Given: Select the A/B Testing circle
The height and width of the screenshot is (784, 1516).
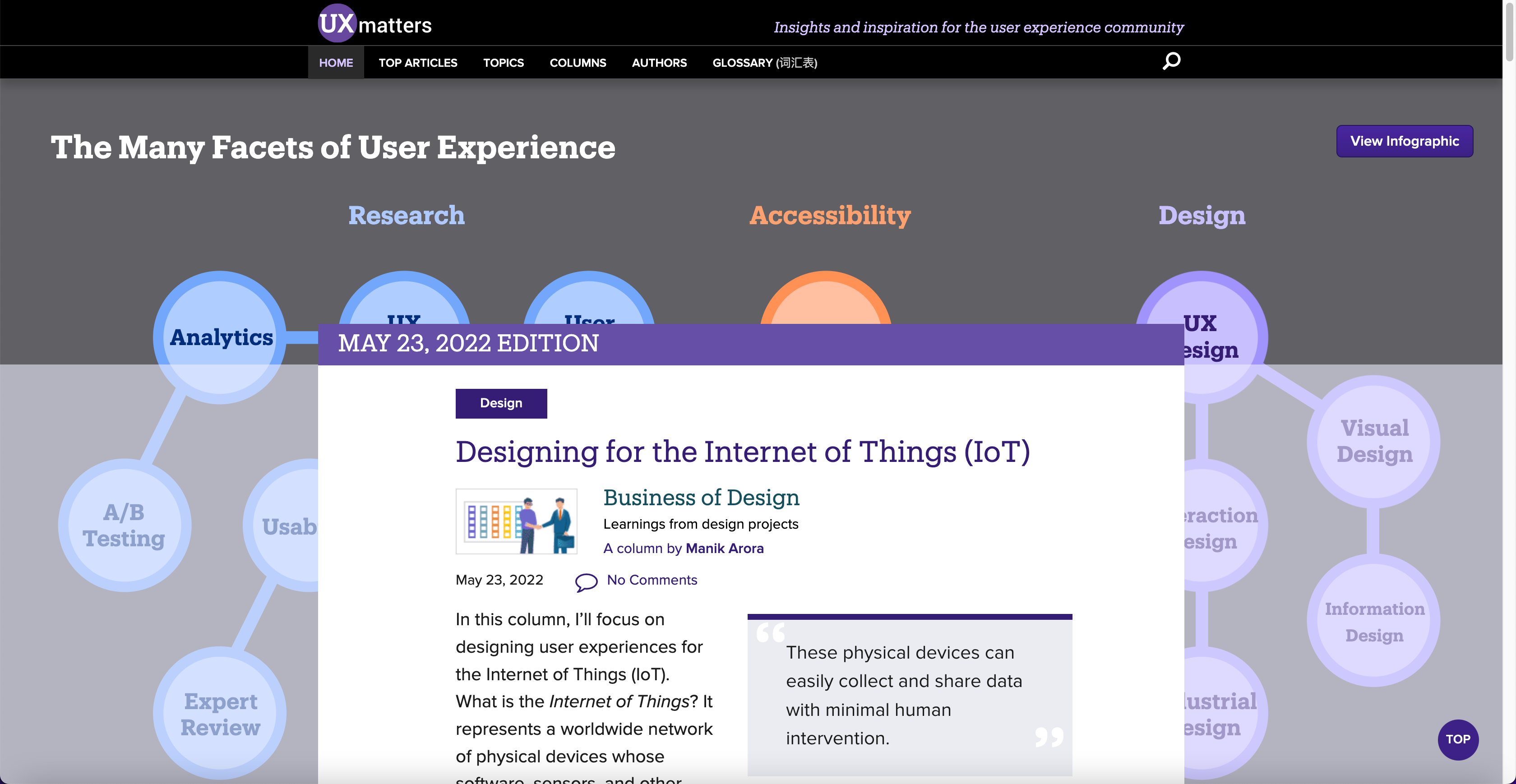Looking at the screenshot, I should [x=124, y=525].
